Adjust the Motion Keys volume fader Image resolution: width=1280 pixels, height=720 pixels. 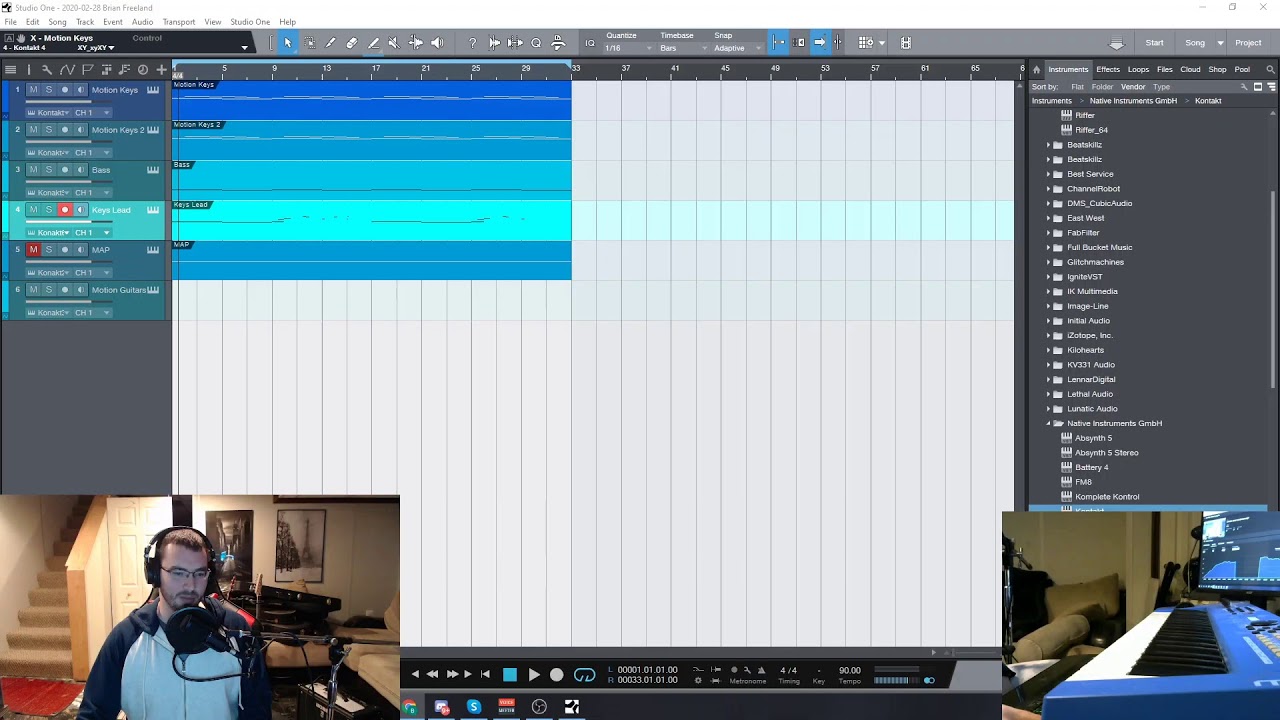pos(70,102)
